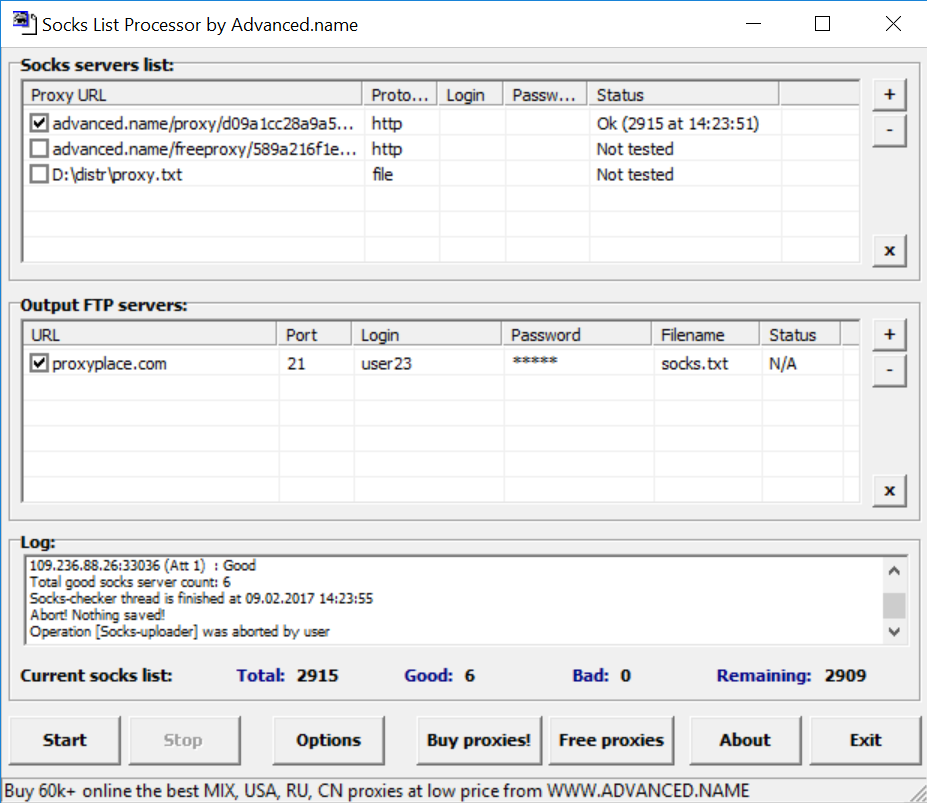Click the FTP Login column header

pyautogui.click(x=427, y=335)
